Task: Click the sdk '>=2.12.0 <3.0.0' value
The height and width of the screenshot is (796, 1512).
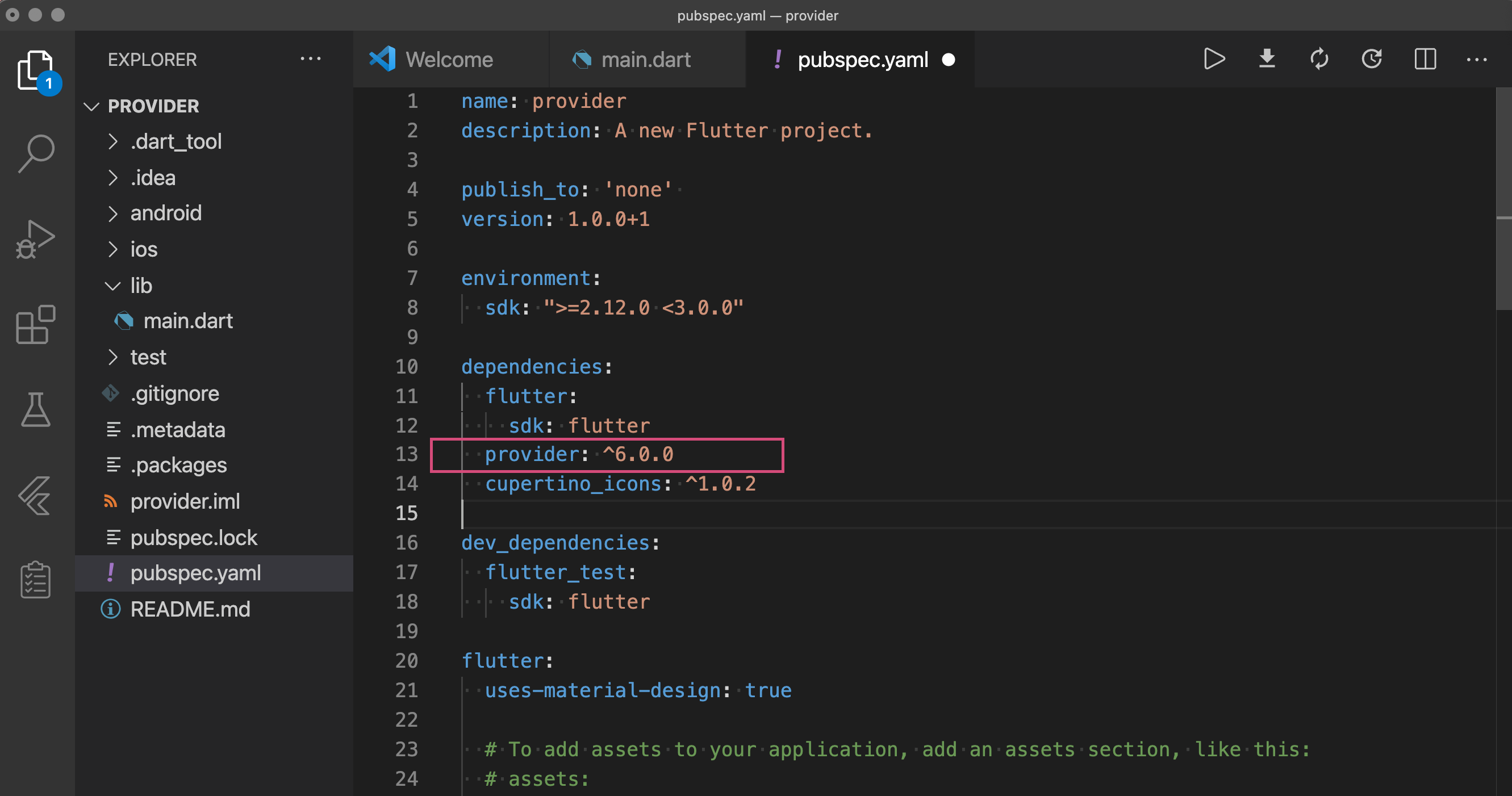Action: point(644,307)
